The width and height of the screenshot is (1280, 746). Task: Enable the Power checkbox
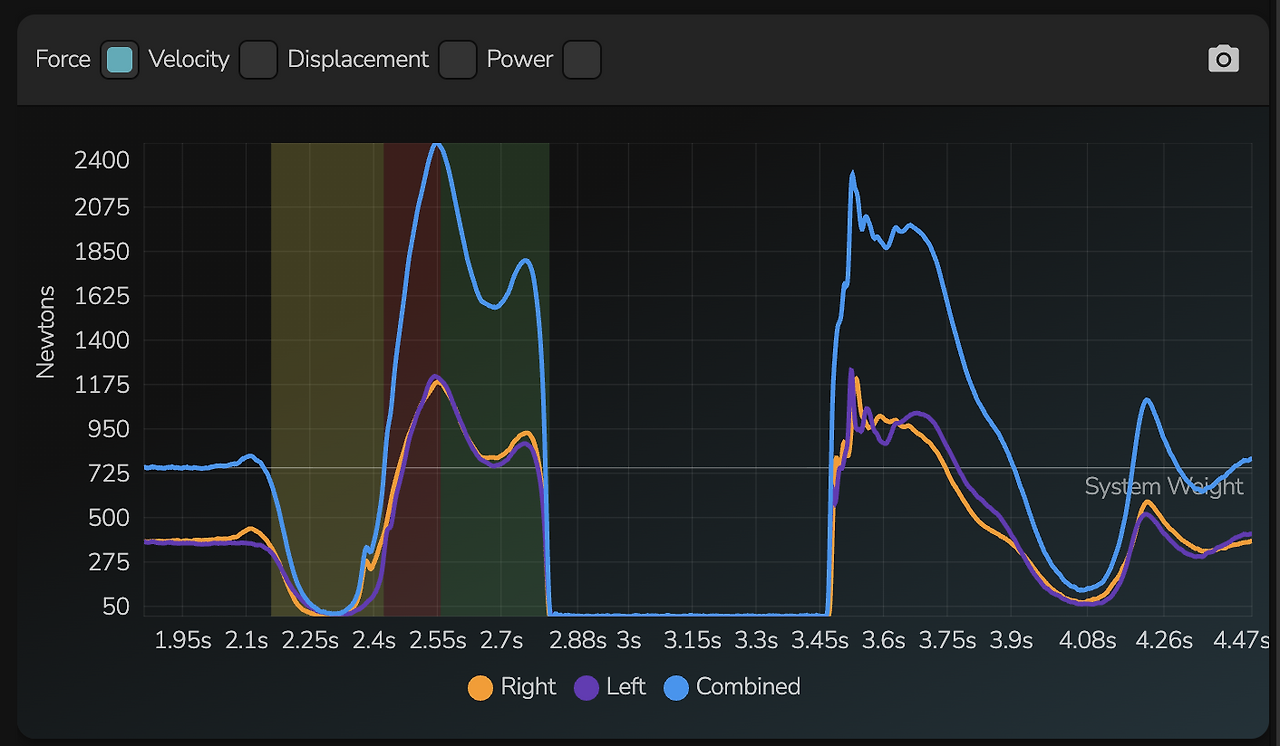582,60
